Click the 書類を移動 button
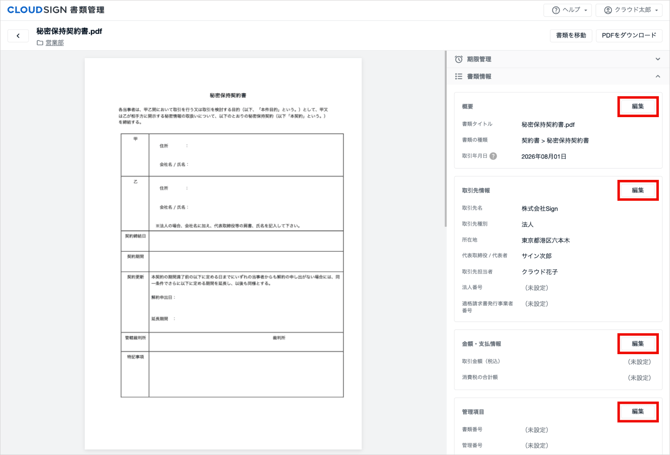The image size is (670, 455). click(571, 35)
